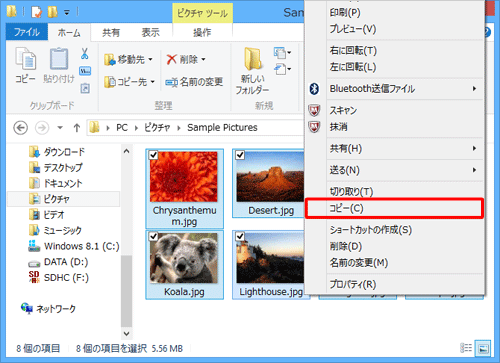Expand the 送る(N) submenu
This screenshot has height=363, width=500.
pyautogui.click(x=474, y=170)
